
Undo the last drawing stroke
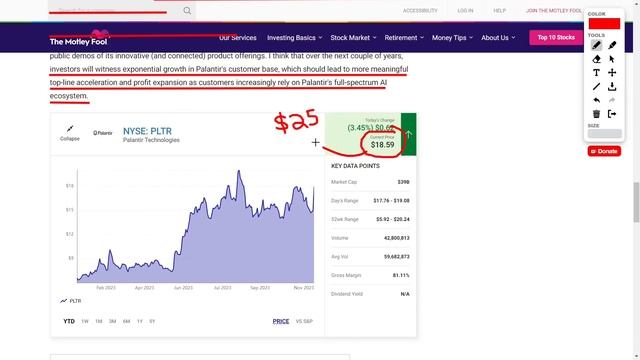click(596, 100)
